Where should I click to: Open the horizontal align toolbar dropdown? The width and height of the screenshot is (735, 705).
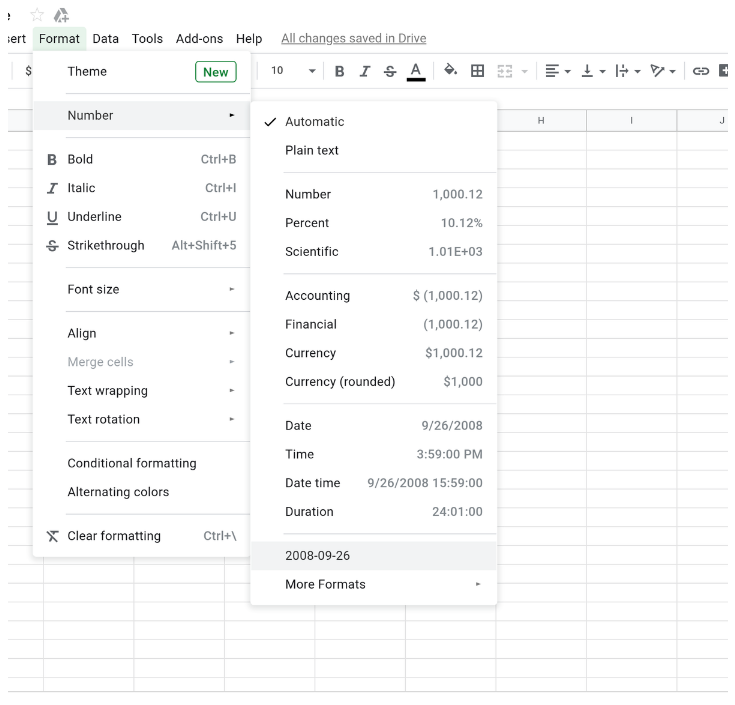tap(557, 71)
